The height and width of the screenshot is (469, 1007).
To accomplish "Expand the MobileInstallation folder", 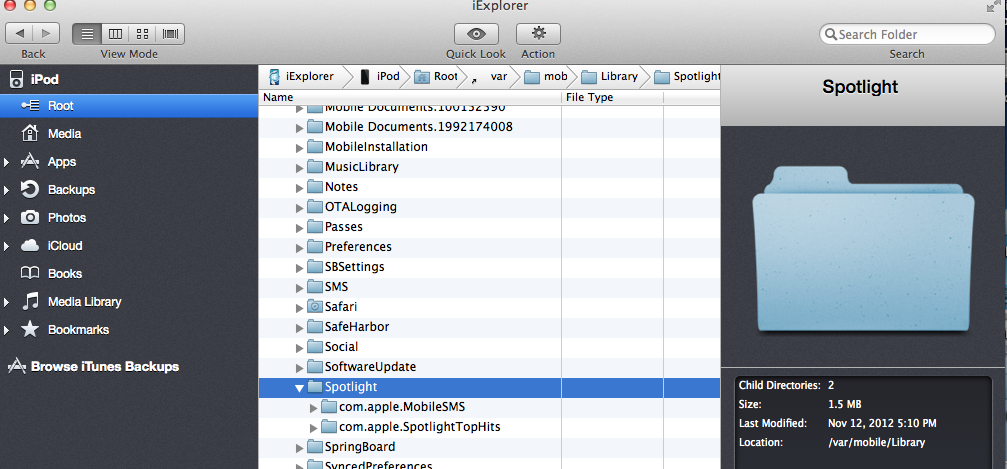I will click(x=299, y=148).
